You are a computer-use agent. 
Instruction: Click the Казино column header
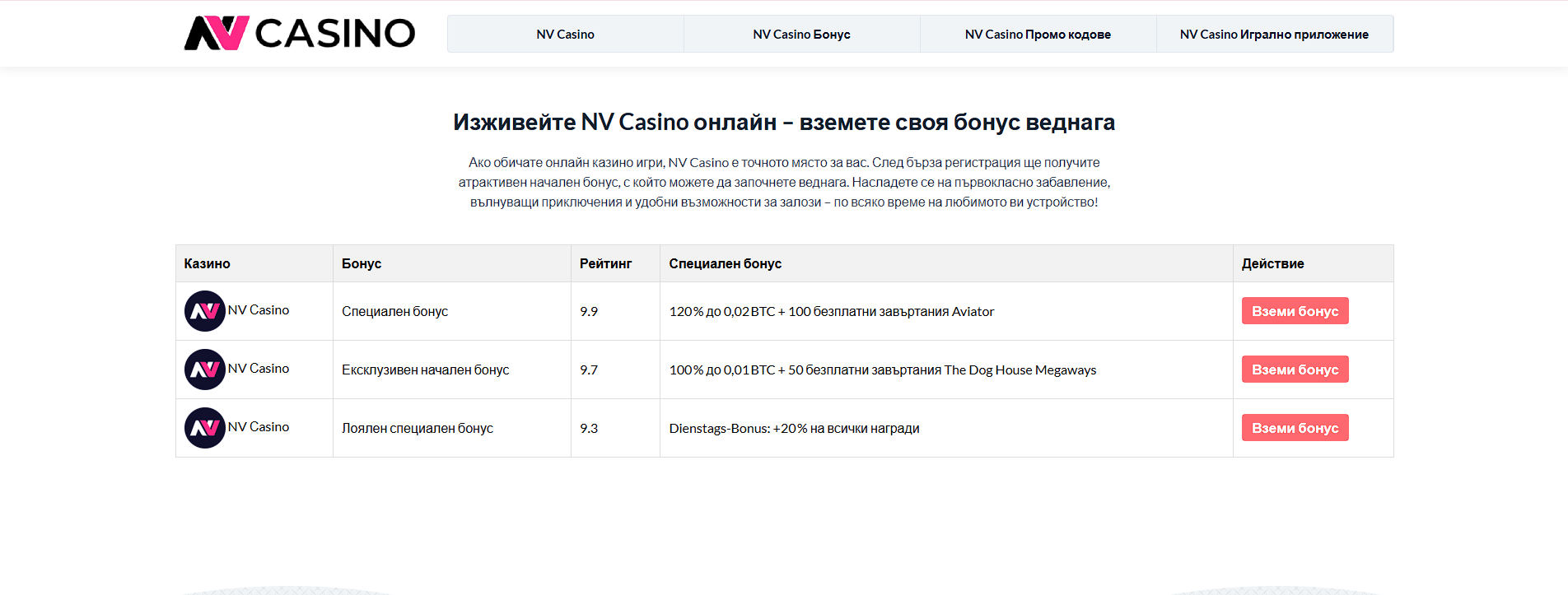click(254, 263)
